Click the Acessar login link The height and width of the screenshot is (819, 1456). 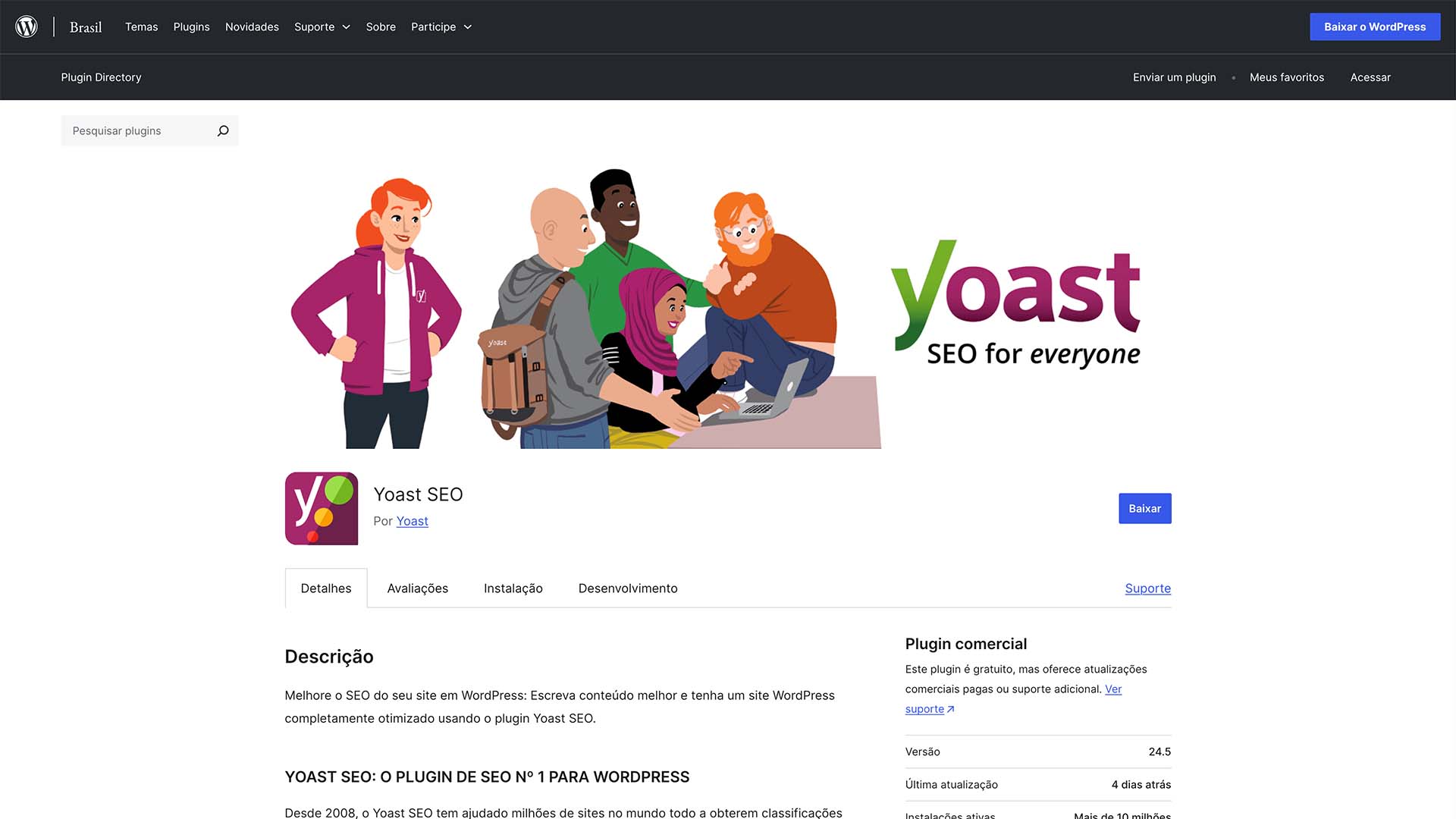click(1370, 77)
